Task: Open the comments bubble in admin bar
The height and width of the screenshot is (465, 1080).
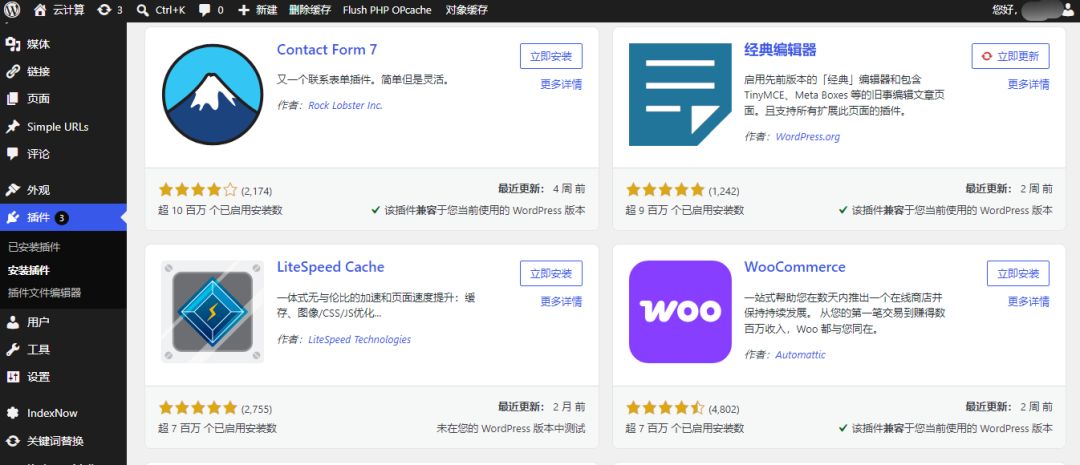Action: point(205,10)
